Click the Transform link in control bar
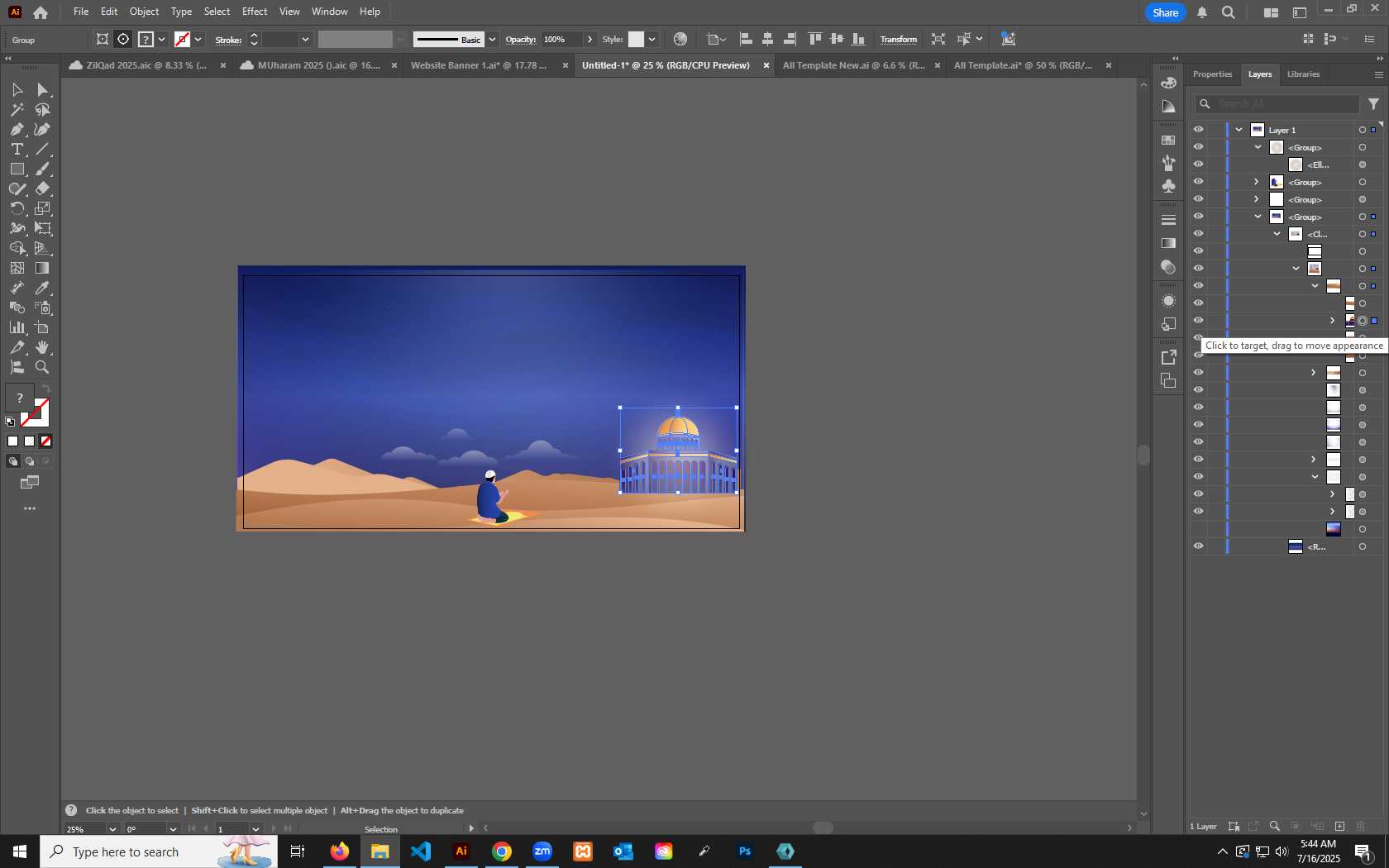Image resolution: width=1389 pixels, height=868 pixels. point(899,40)
